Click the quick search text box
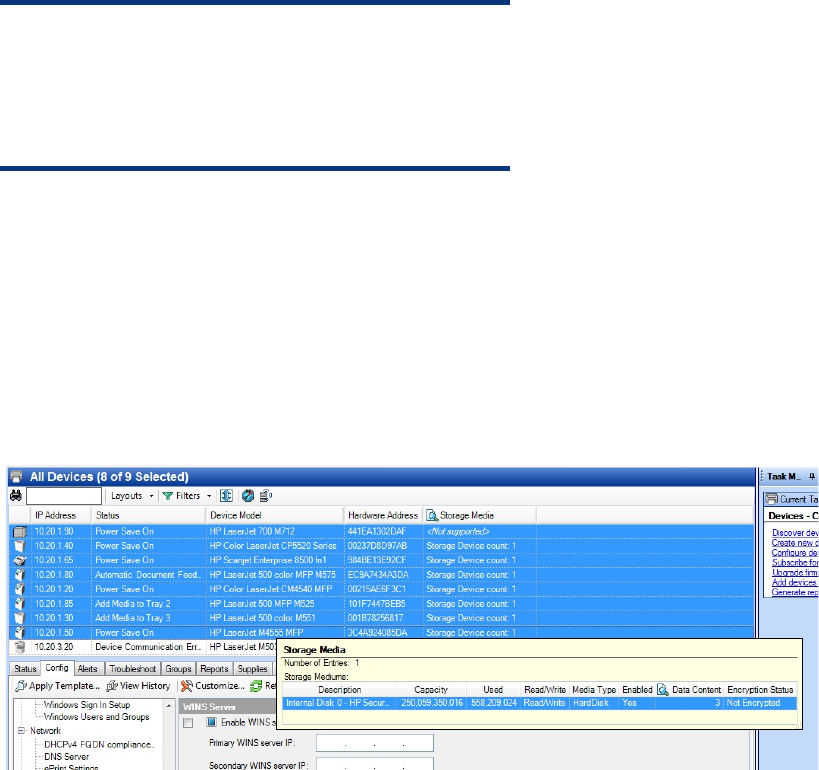The width and height of the screenshot is (819, 770). (x=64, y=496)
